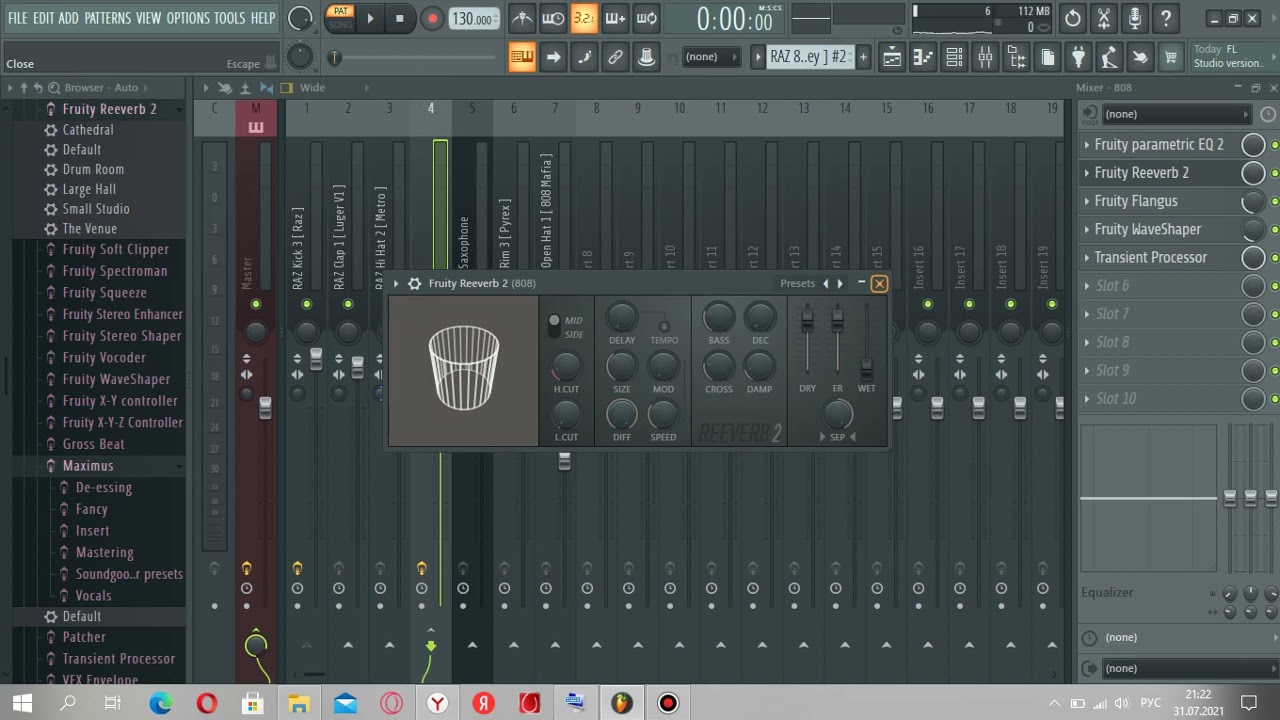Stop playback with the Stop button
Image resolution: width=1280 pixels, height=720 pixels.
(400, 18)
